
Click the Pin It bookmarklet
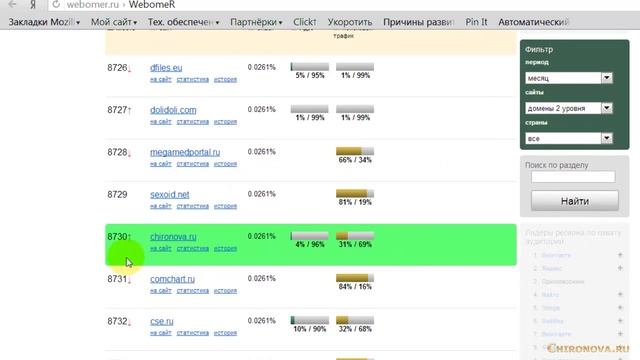click(476, 22)
